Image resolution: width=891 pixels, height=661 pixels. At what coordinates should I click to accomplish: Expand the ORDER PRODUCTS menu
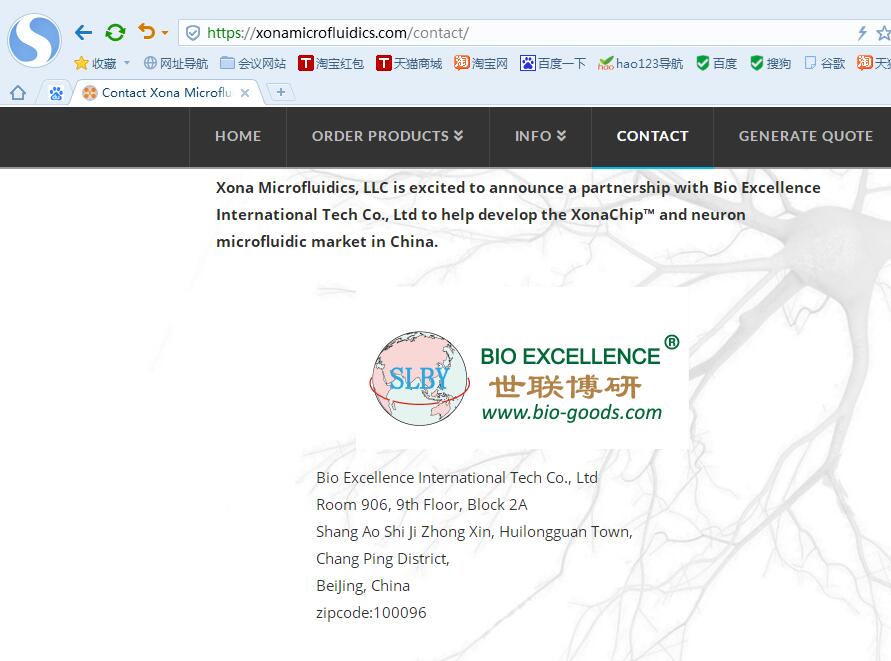click(387, 136)
